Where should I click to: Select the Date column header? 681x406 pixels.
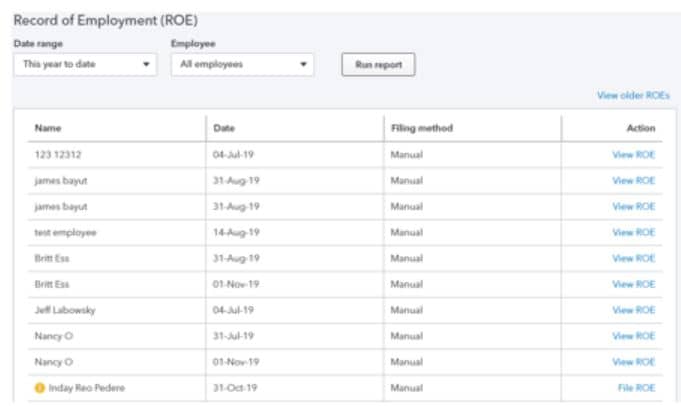point(224,128)
